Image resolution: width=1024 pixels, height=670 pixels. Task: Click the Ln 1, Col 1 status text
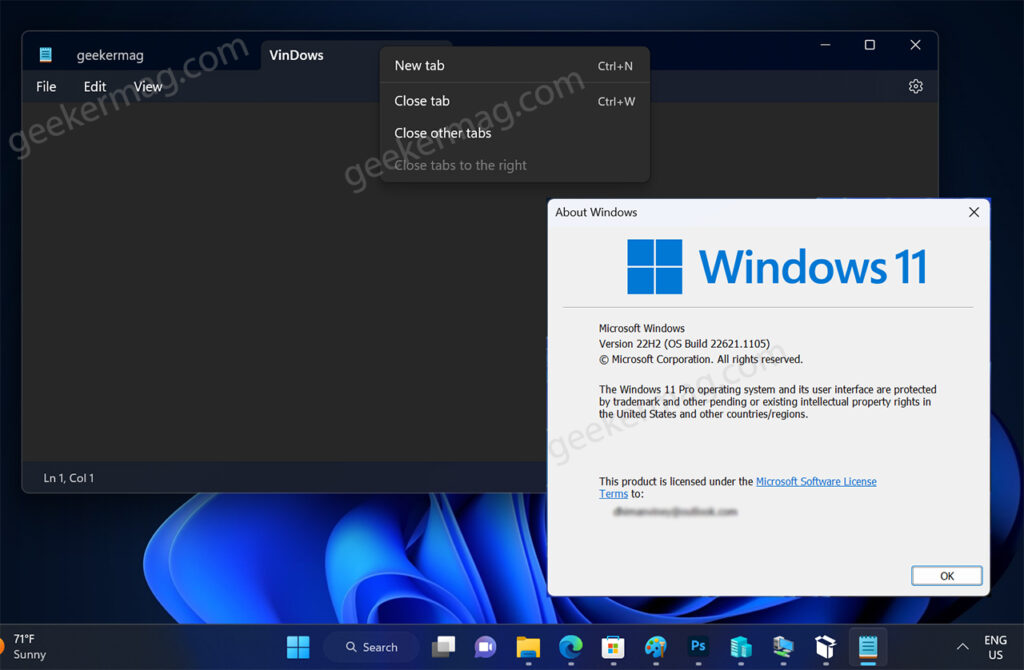click(69, 478)
